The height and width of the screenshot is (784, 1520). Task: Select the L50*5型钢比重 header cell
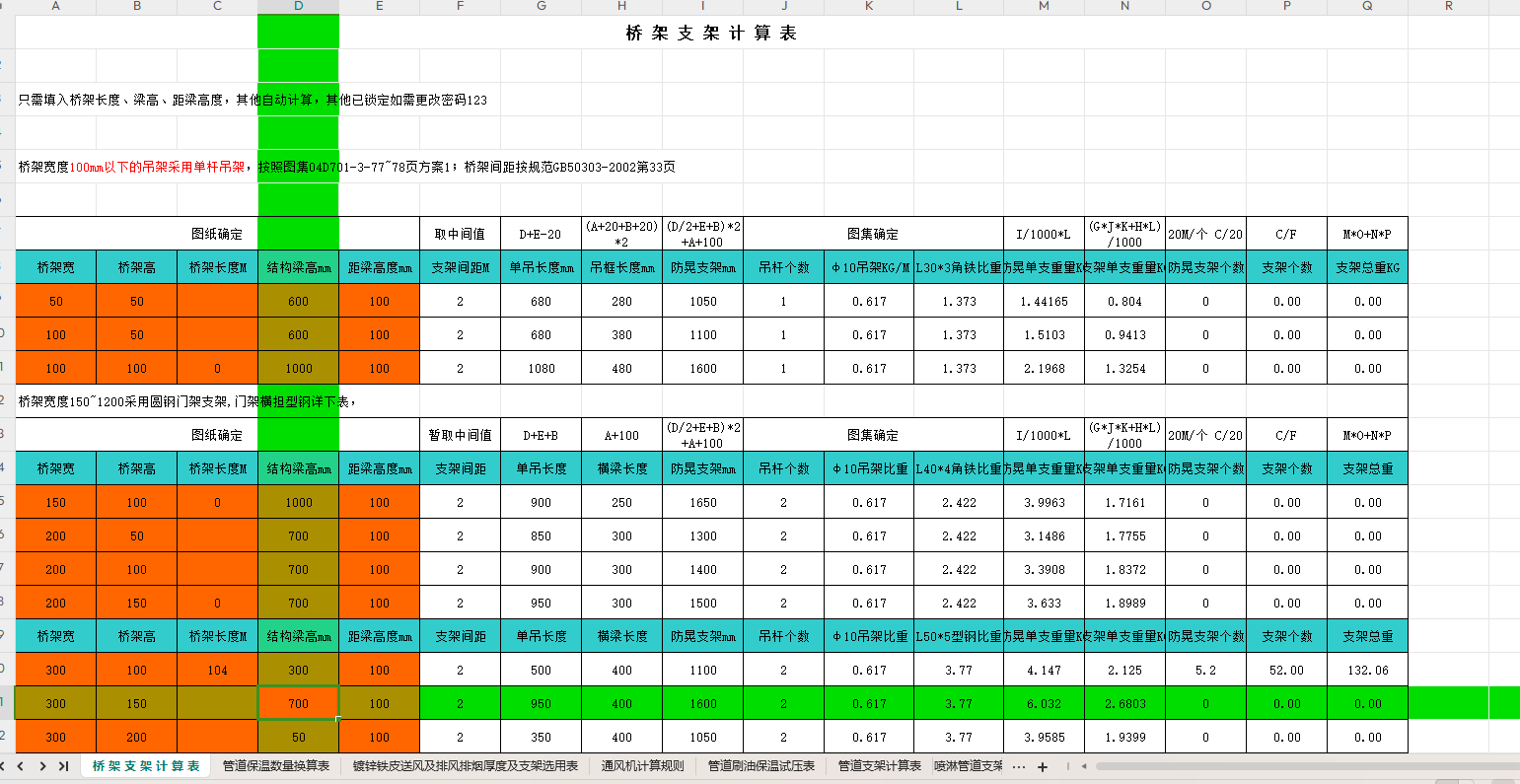[959, 636]
